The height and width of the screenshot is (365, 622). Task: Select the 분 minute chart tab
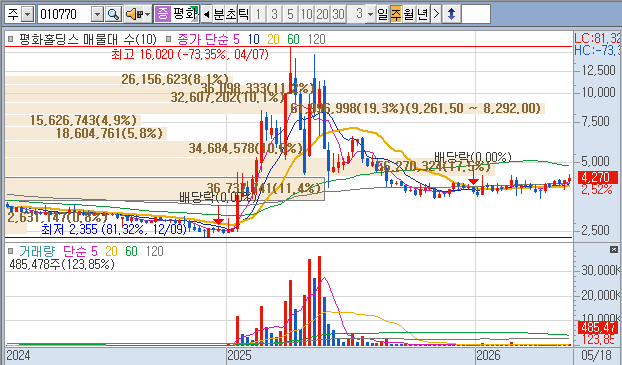[x=219, y=15]
